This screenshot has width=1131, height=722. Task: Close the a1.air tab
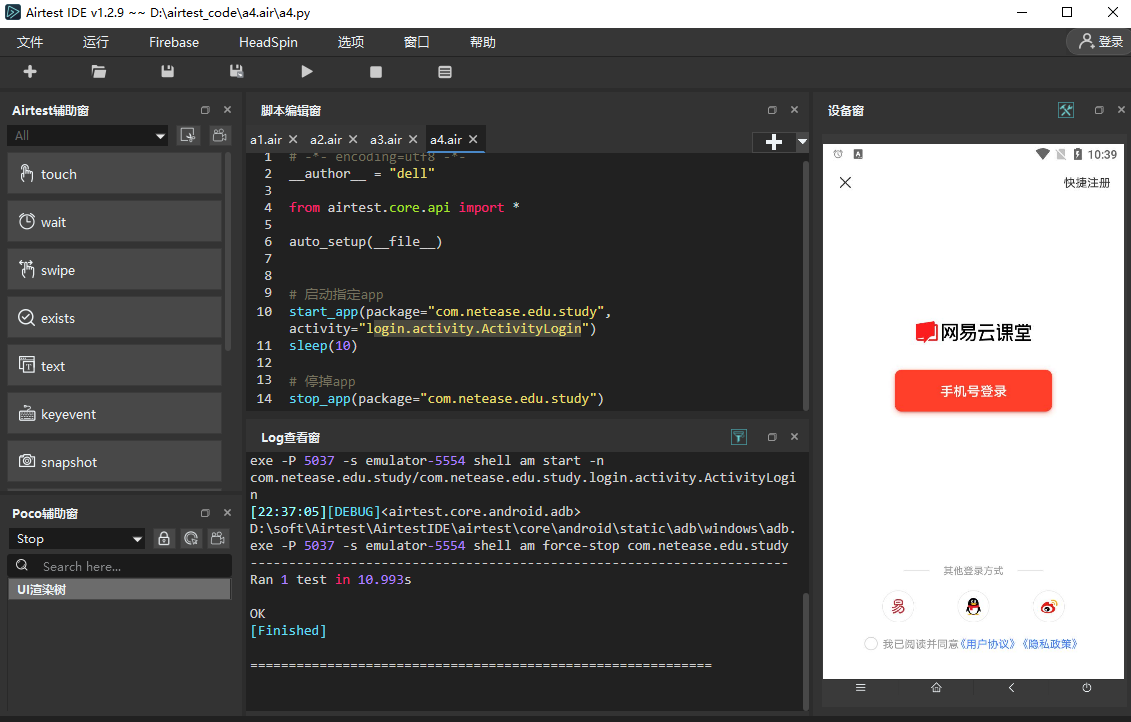coord(293,139)
